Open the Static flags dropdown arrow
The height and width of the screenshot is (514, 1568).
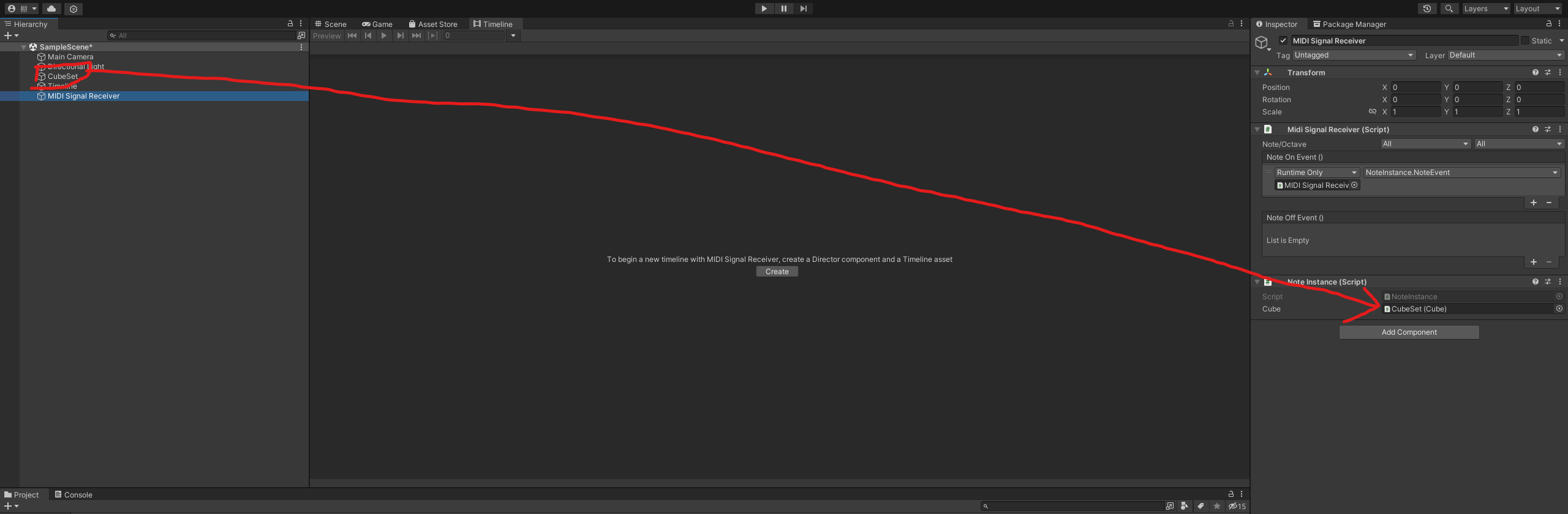click(1561, 40)
